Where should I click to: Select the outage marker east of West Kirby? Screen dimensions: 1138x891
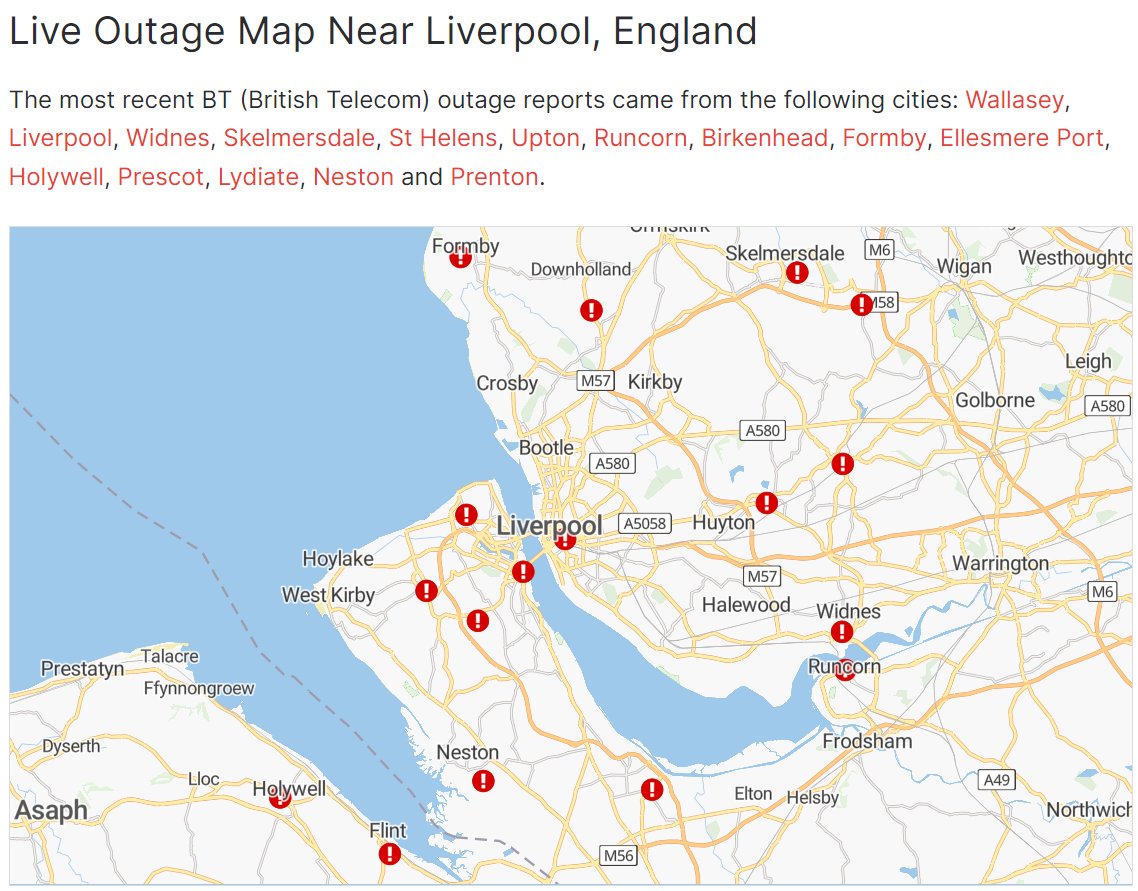[x=426, y=591]
